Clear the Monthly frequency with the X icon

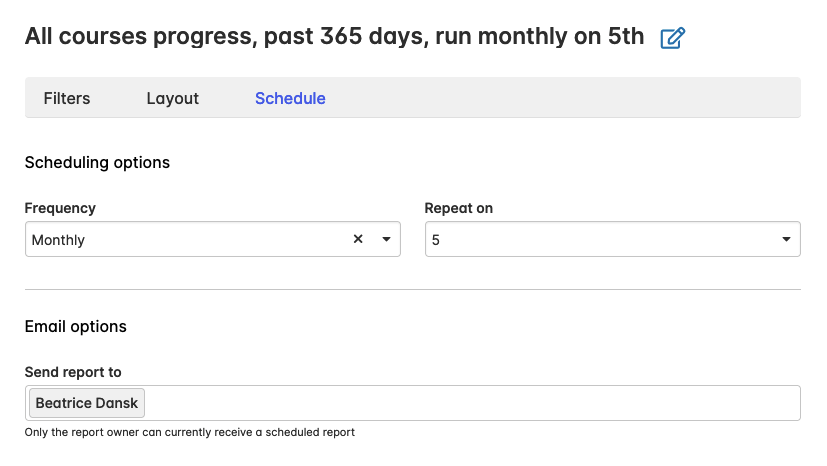(358, 240)
